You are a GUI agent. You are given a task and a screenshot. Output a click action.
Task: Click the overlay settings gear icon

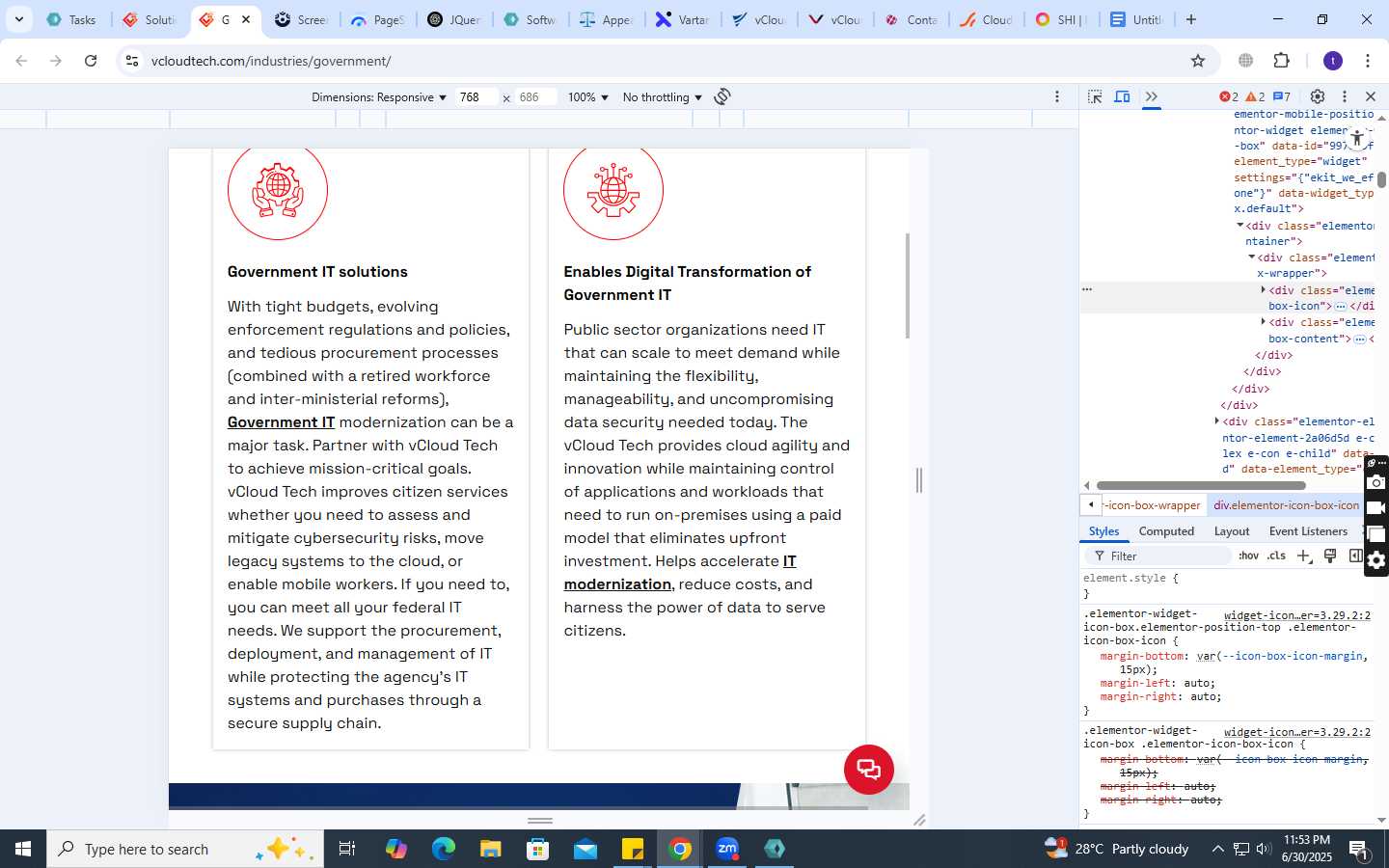pyautogui.click(x=1376, y=560)
